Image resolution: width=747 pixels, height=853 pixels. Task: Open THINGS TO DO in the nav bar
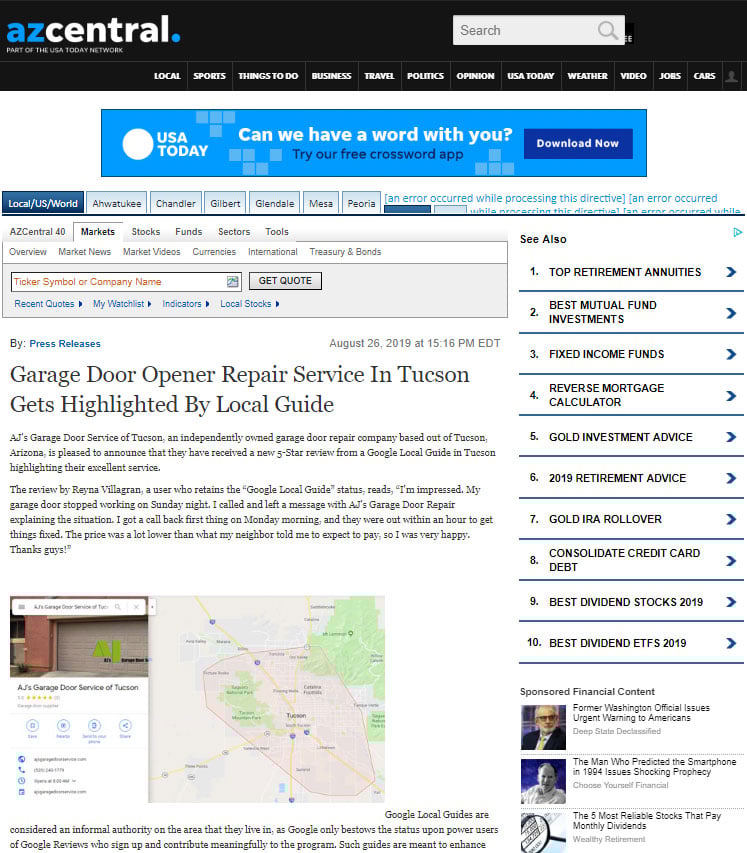click(268, 76)
